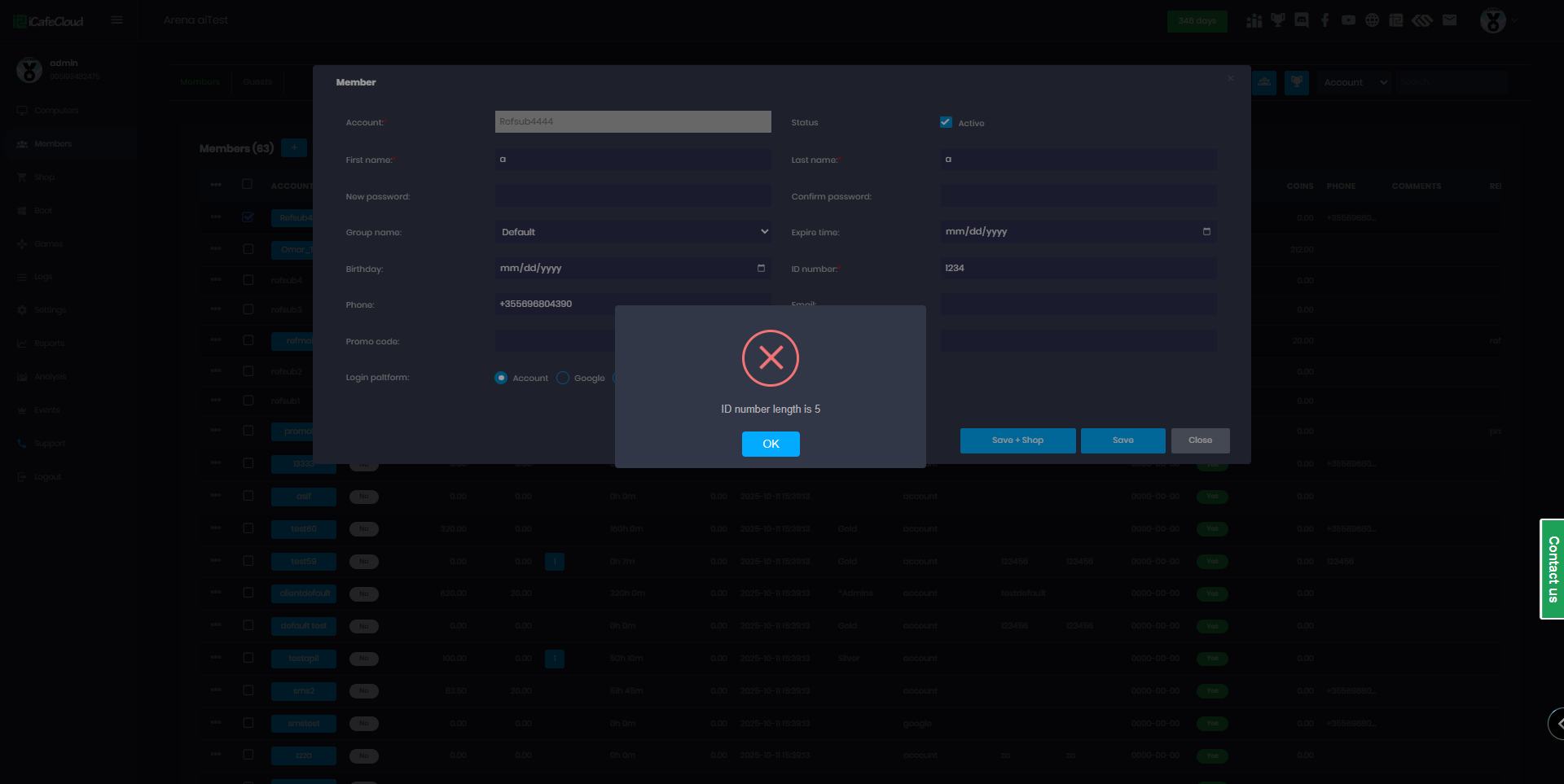The image size is (1564, 784).
Task: Open the Birthday calendar picker
Action: [761, 268]
